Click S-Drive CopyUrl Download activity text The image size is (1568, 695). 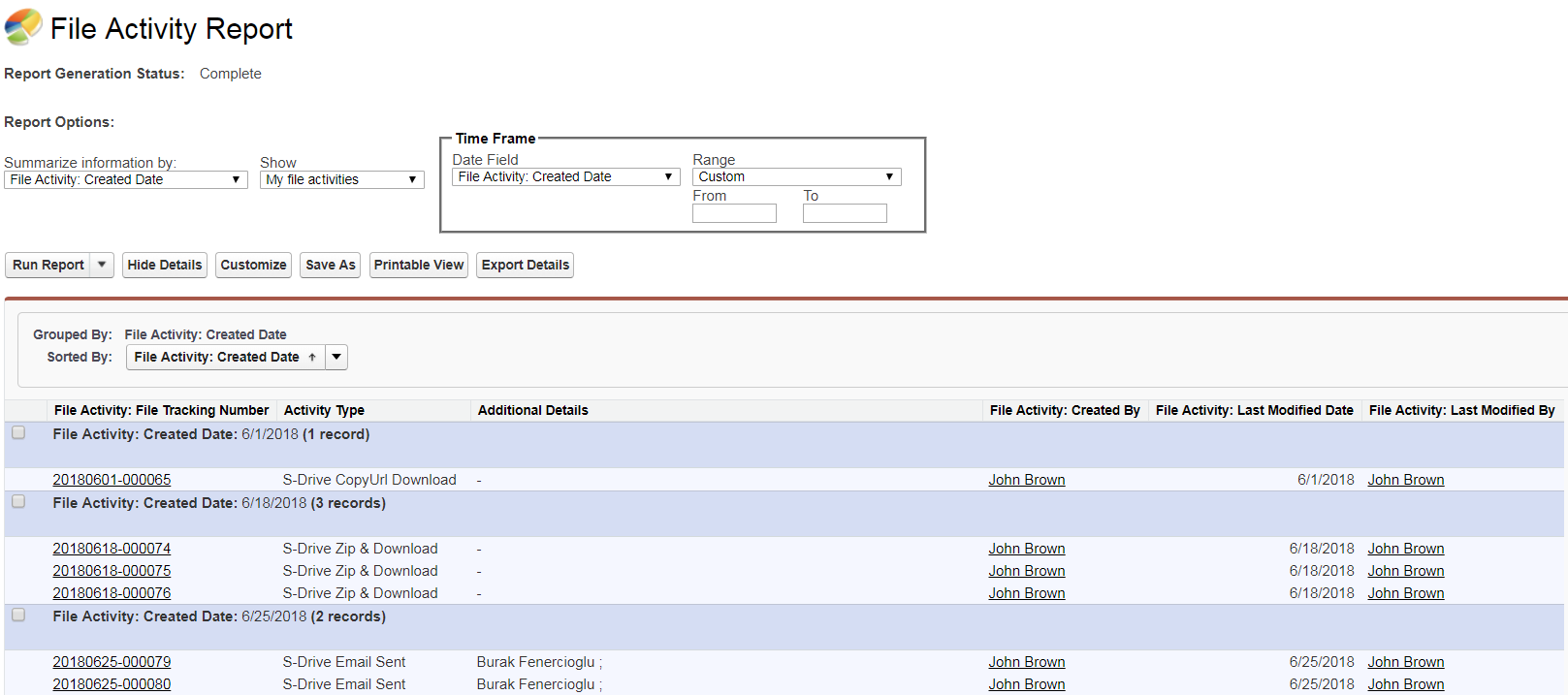(x=369, y=480)
